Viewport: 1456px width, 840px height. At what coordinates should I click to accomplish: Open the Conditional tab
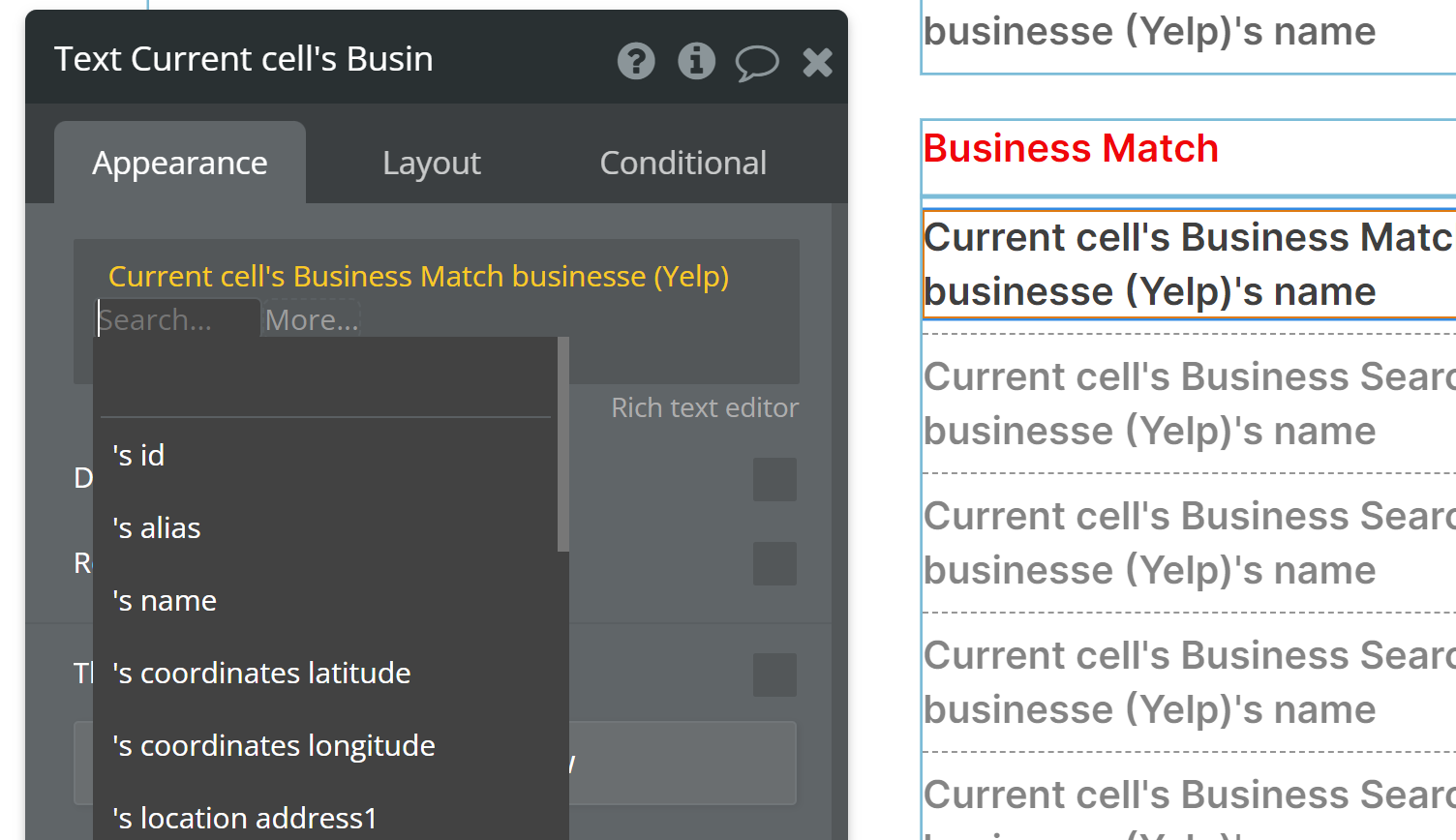pos(682,164)
